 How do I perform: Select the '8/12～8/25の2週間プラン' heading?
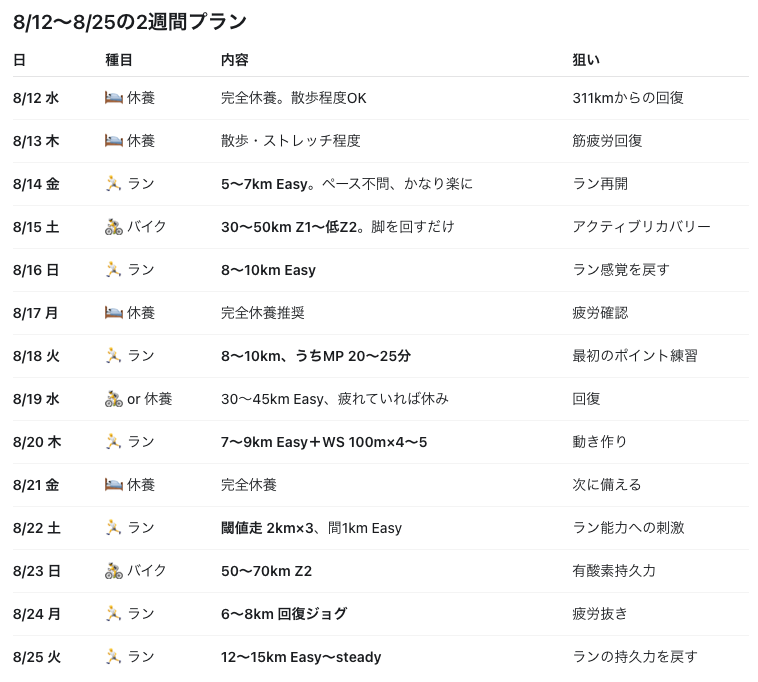coord(130,22)
